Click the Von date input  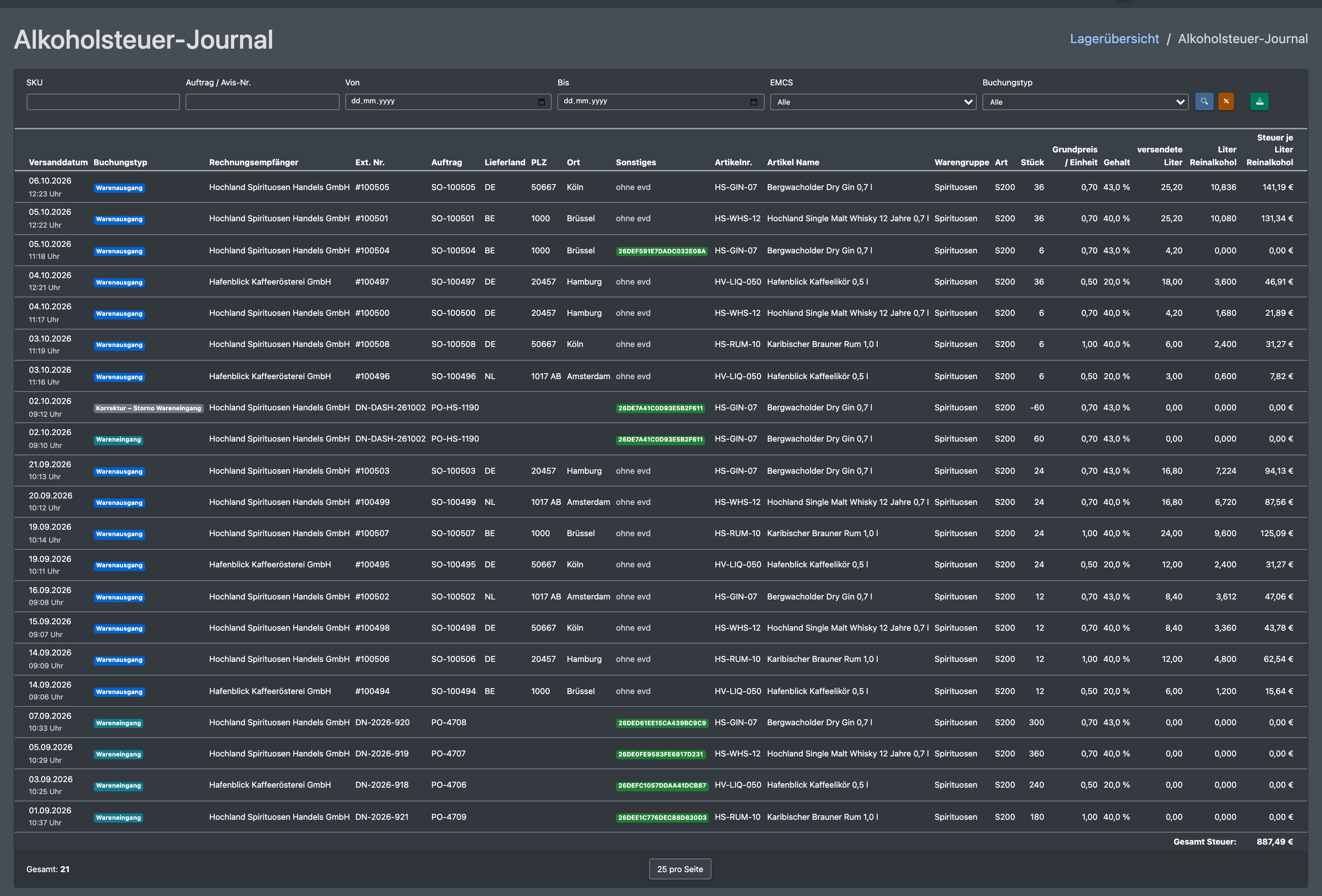448,102
